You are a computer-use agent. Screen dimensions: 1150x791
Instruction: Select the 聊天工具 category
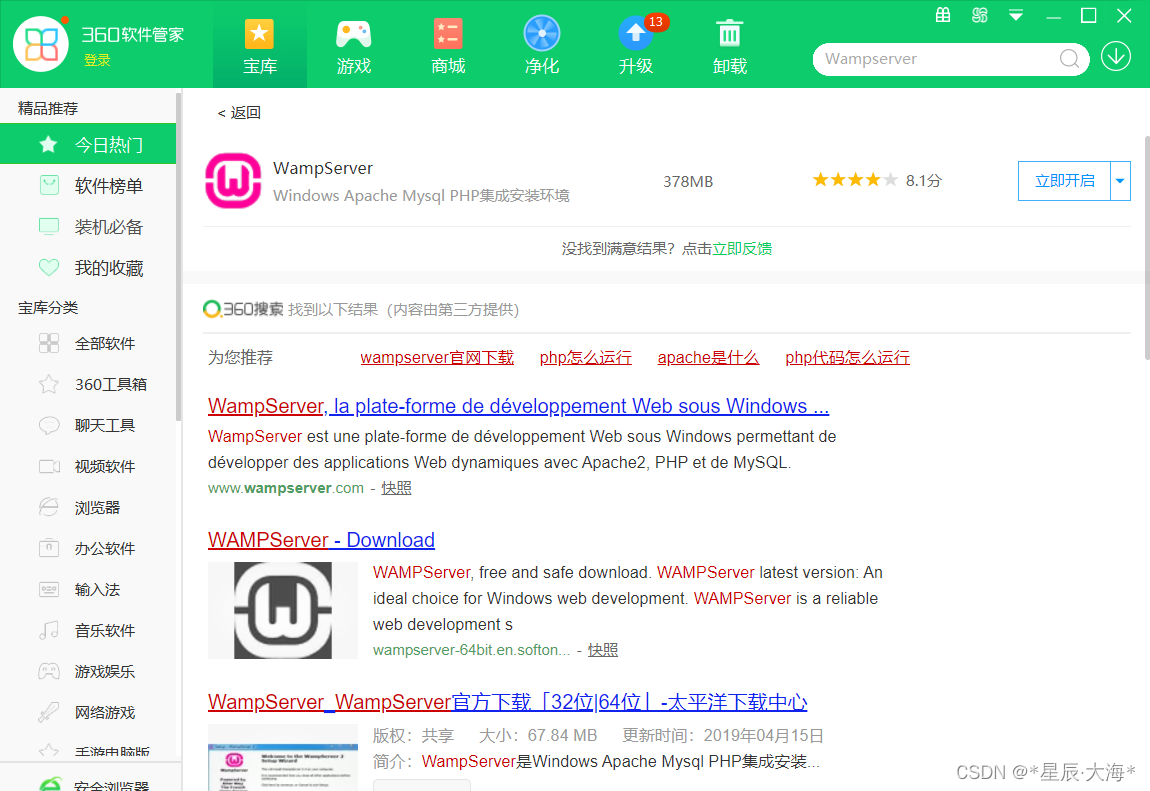(88, 425)
